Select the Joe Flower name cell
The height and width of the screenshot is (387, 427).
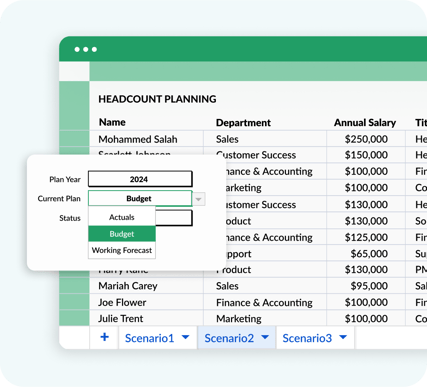(147, 302)
